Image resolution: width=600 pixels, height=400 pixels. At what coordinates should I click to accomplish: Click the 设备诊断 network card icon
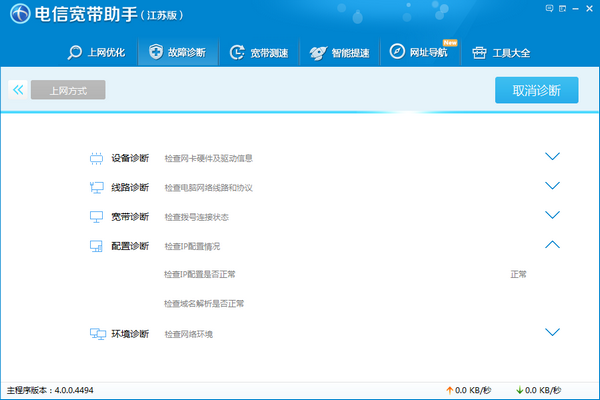[x=97, y=158]
